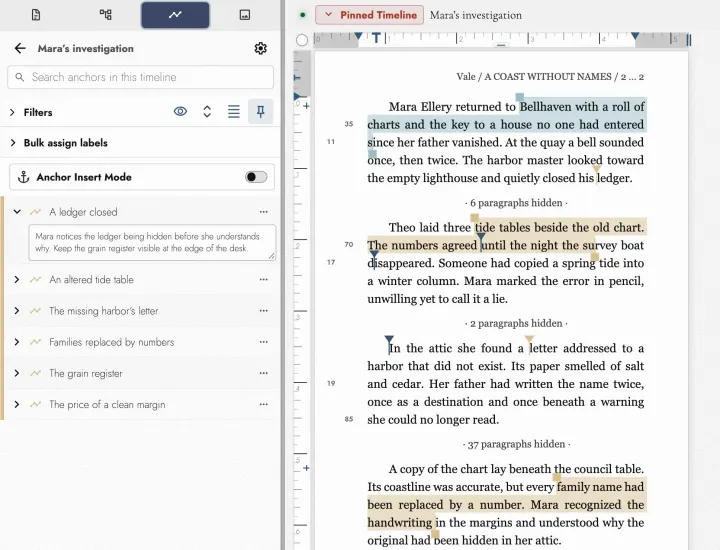Click timeline icon beside An altered tide table
Viewport: 720px width, 550px height.
point(35,280)
